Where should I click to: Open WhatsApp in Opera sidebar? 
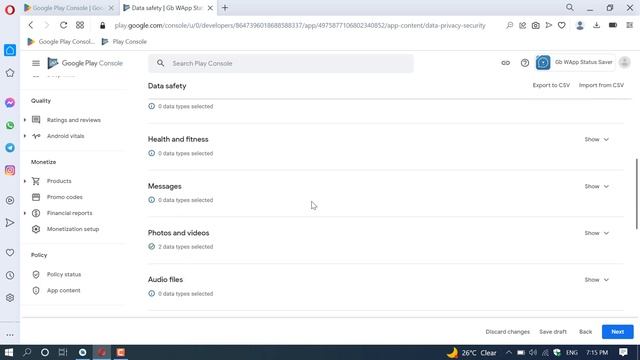pos(10,125)
